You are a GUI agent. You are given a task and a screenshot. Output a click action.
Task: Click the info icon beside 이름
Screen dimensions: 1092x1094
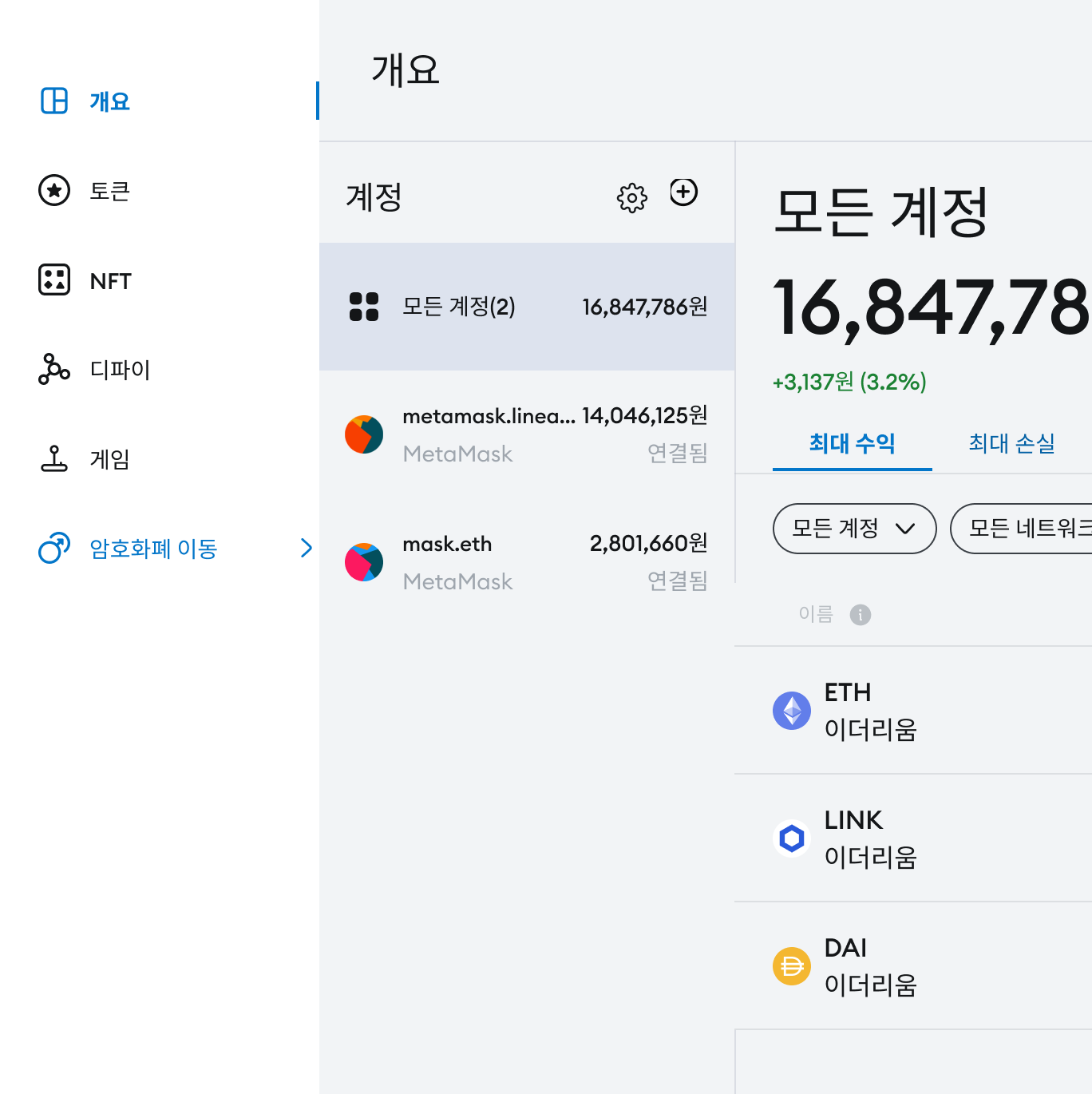click(861, 614)
